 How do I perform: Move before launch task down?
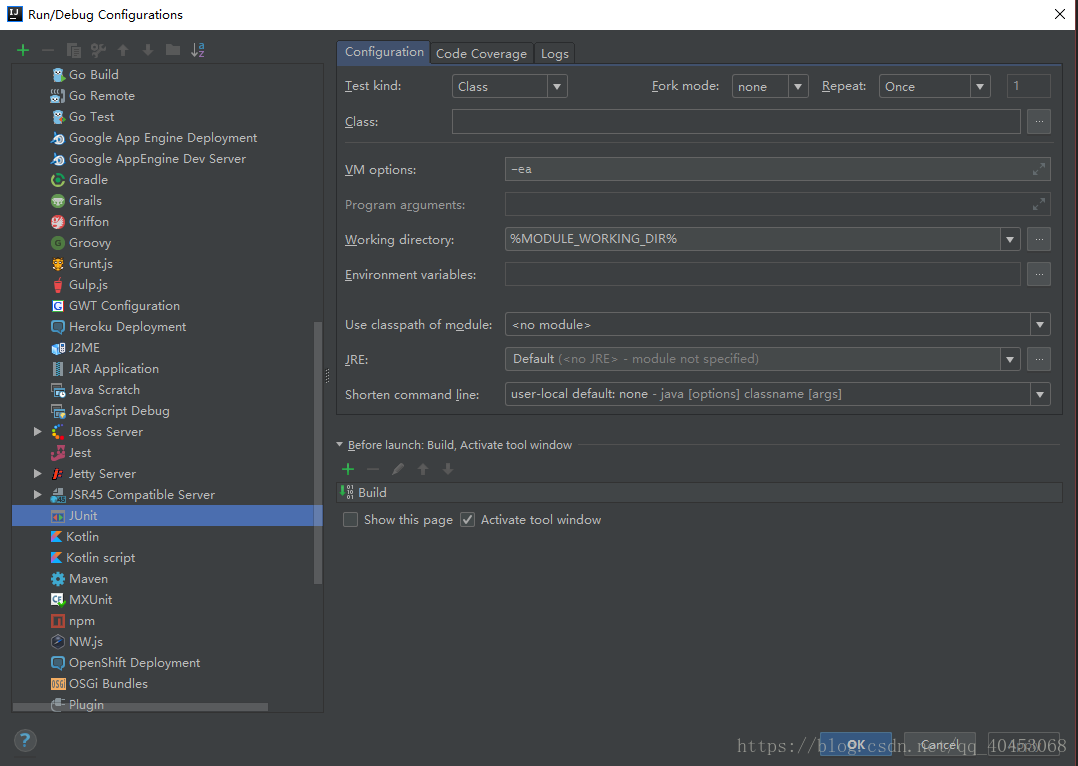tap(448, 469)
